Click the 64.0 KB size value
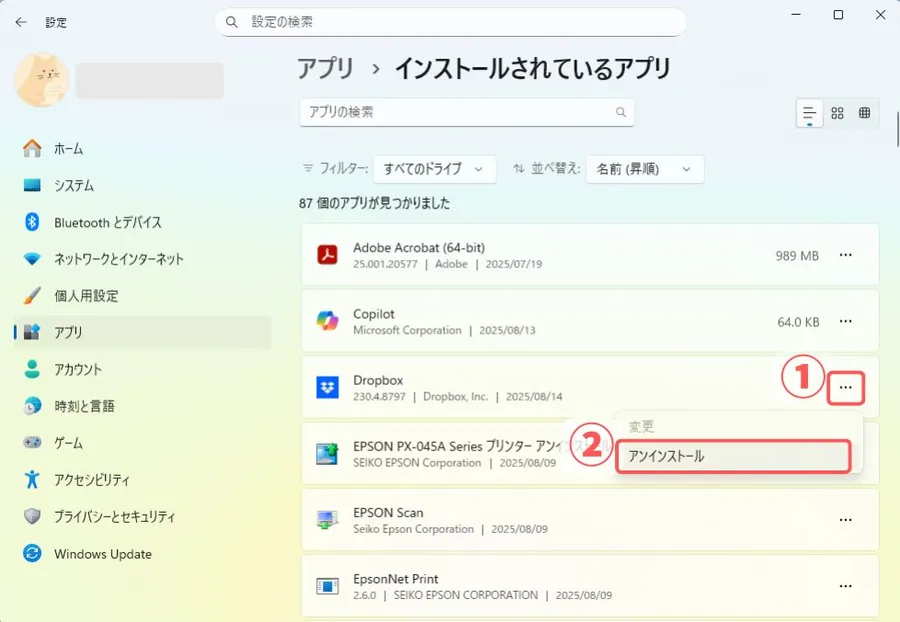 pos(798,322)
